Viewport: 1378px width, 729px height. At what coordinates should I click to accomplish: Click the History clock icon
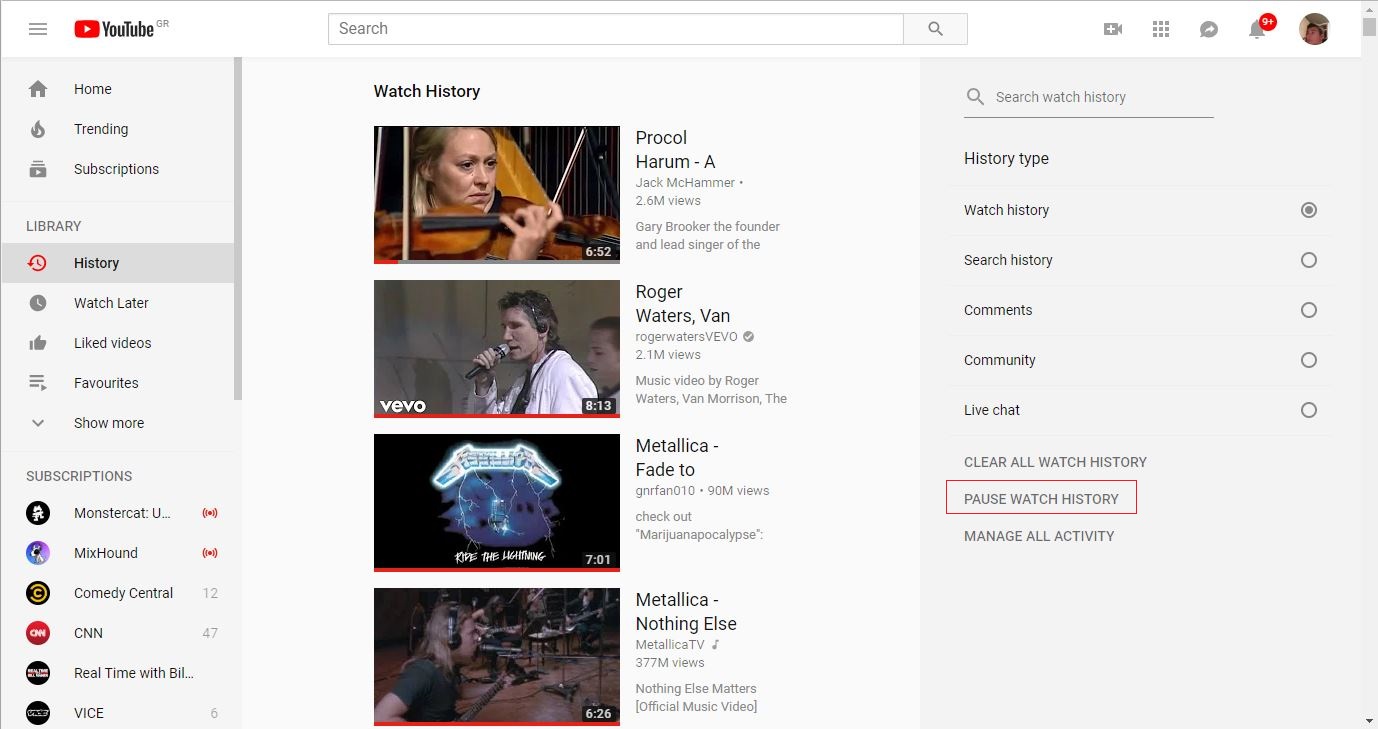pos(38,263)
